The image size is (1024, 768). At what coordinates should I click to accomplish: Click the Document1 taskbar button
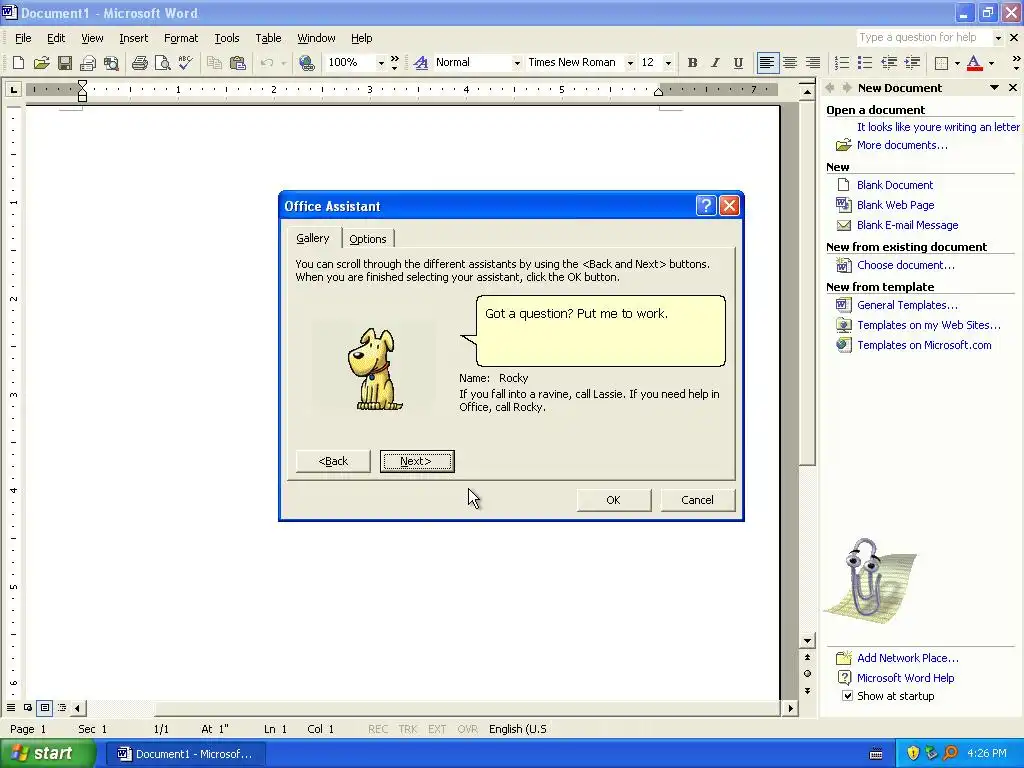pos(185,754)
